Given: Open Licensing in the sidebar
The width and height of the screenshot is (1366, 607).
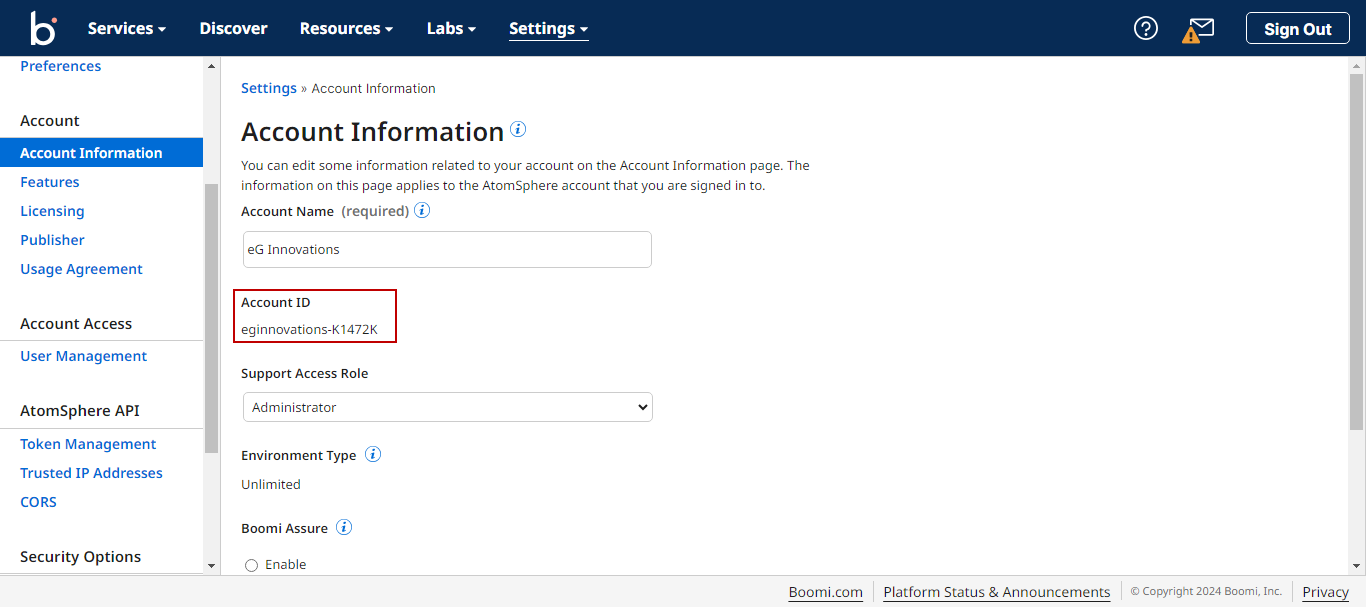Looking at the screenshot, I should [x=52, y=211].
